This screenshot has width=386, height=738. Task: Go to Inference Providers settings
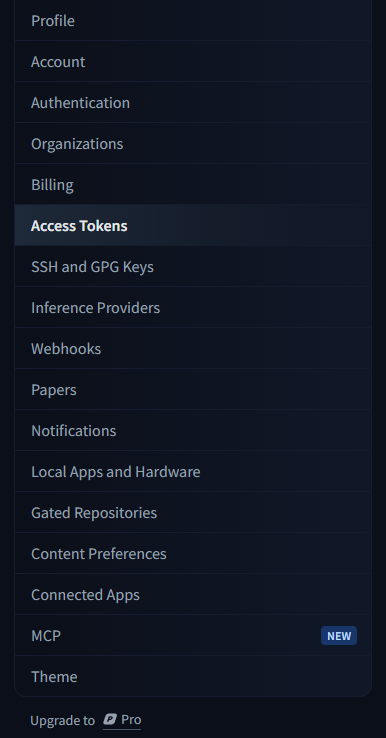193,307
